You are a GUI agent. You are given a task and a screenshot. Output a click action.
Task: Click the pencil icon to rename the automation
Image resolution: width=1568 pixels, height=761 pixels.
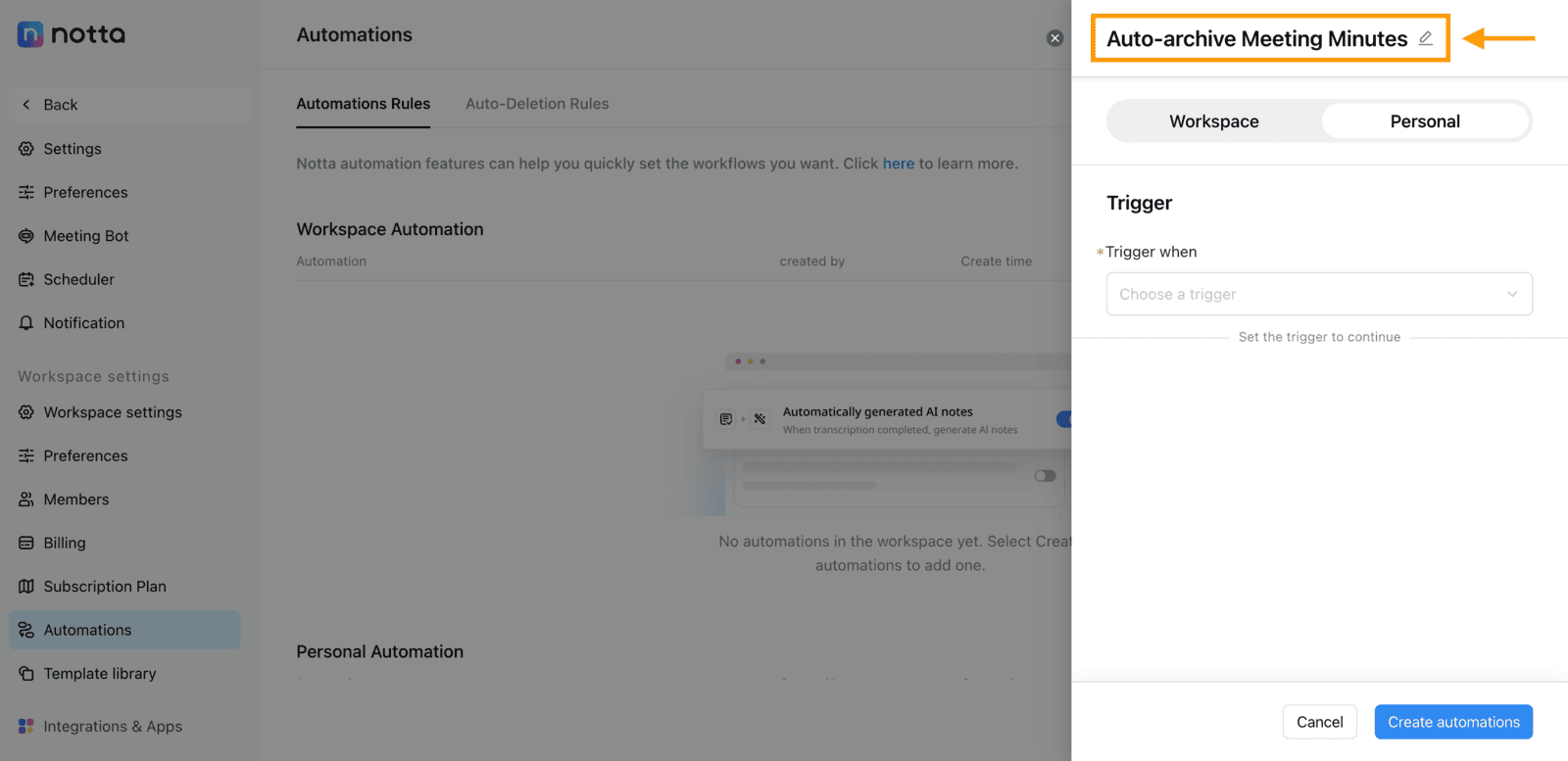(x=1426, y=38)
